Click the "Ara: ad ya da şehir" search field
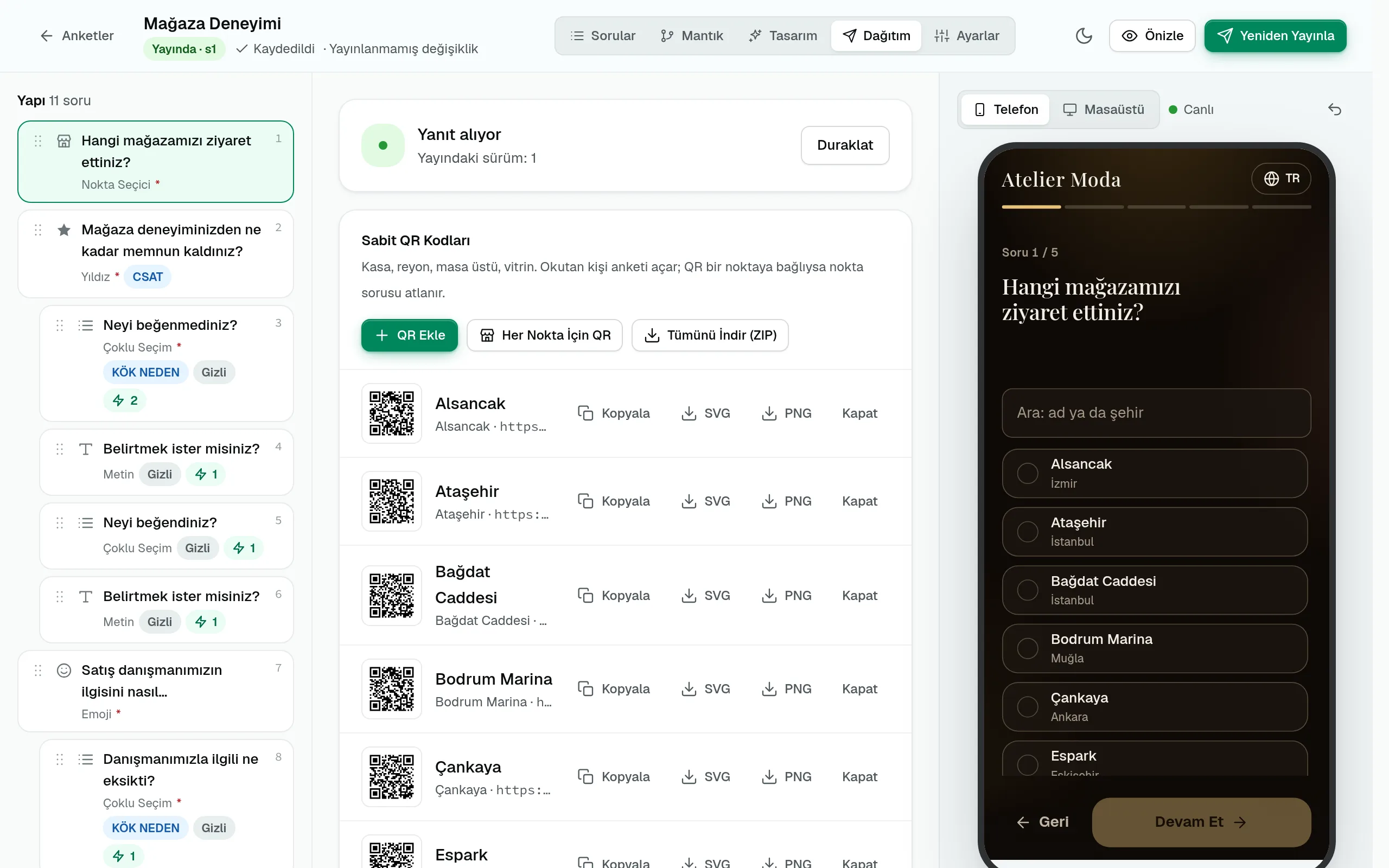Image resolution: width=1389 pixels, height=868 pixels. (1156, 413)
